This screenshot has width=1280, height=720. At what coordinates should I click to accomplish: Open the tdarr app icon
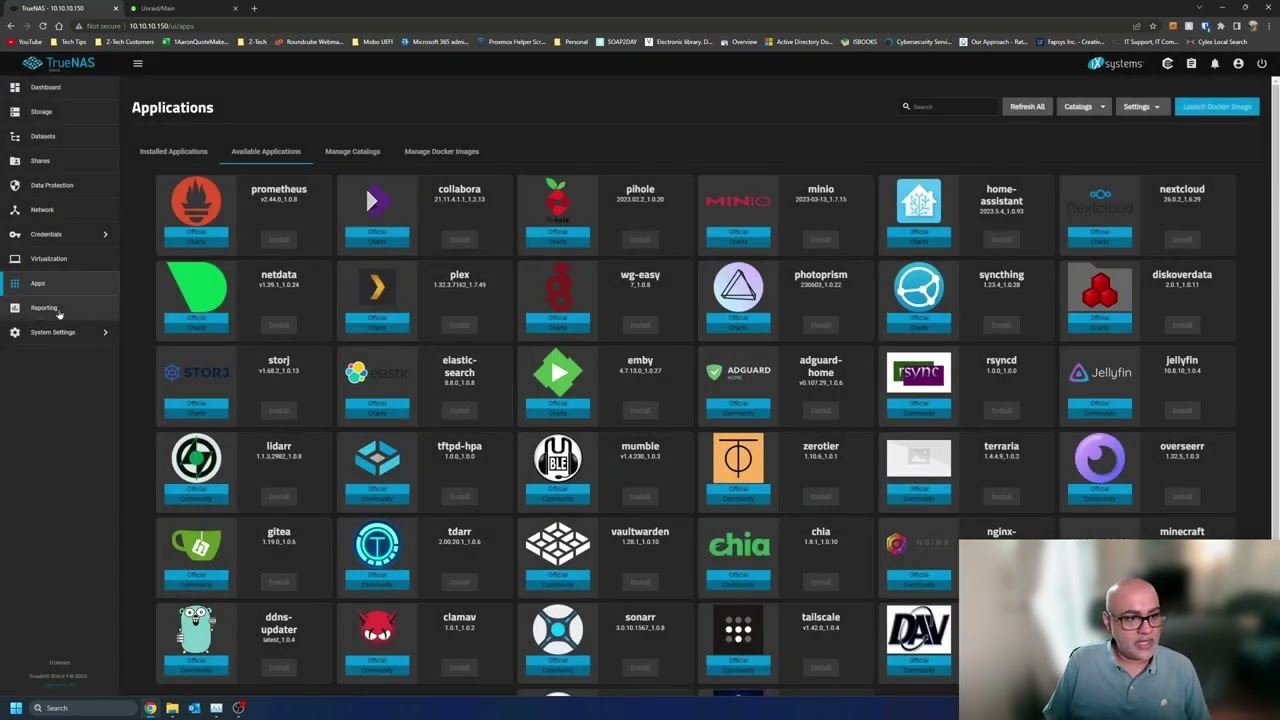coord(377,544)
